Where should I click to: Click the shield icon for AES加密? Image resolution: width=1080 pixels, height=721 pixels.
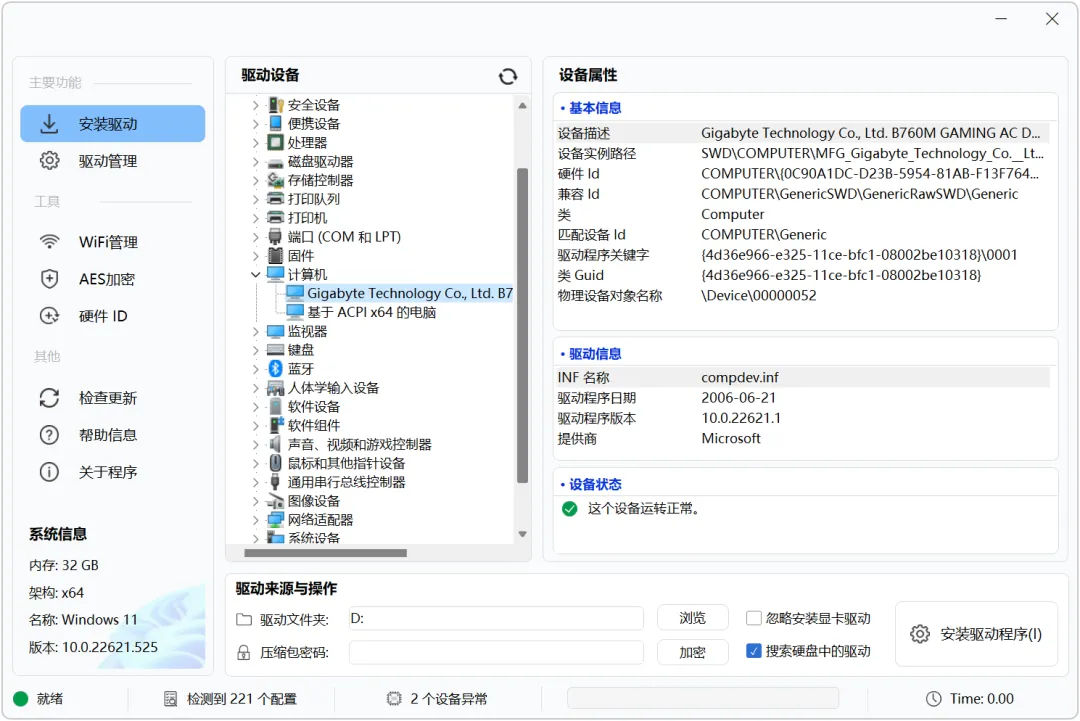(x=49, y=279)
